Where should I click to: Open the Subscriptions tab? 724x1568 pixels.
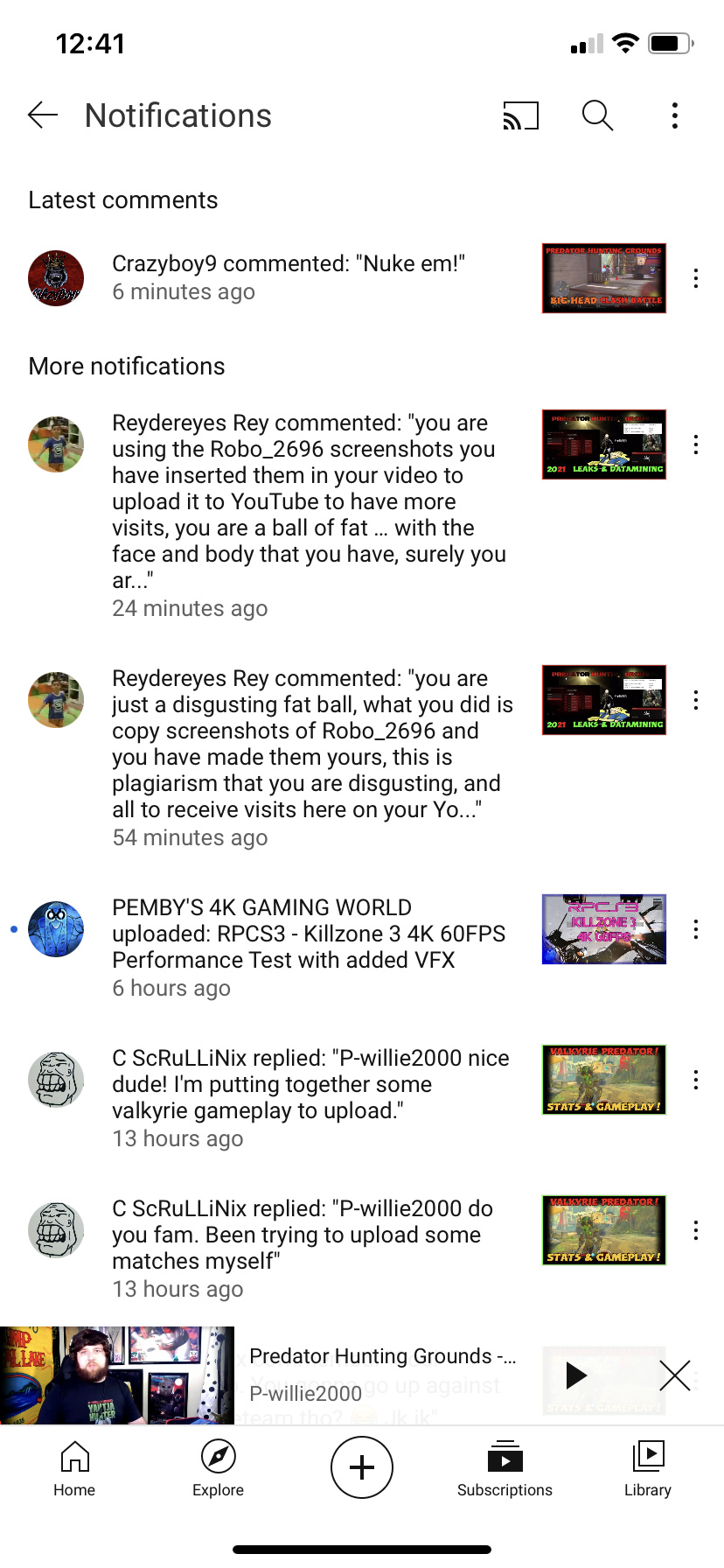[x=505, y=1470]
